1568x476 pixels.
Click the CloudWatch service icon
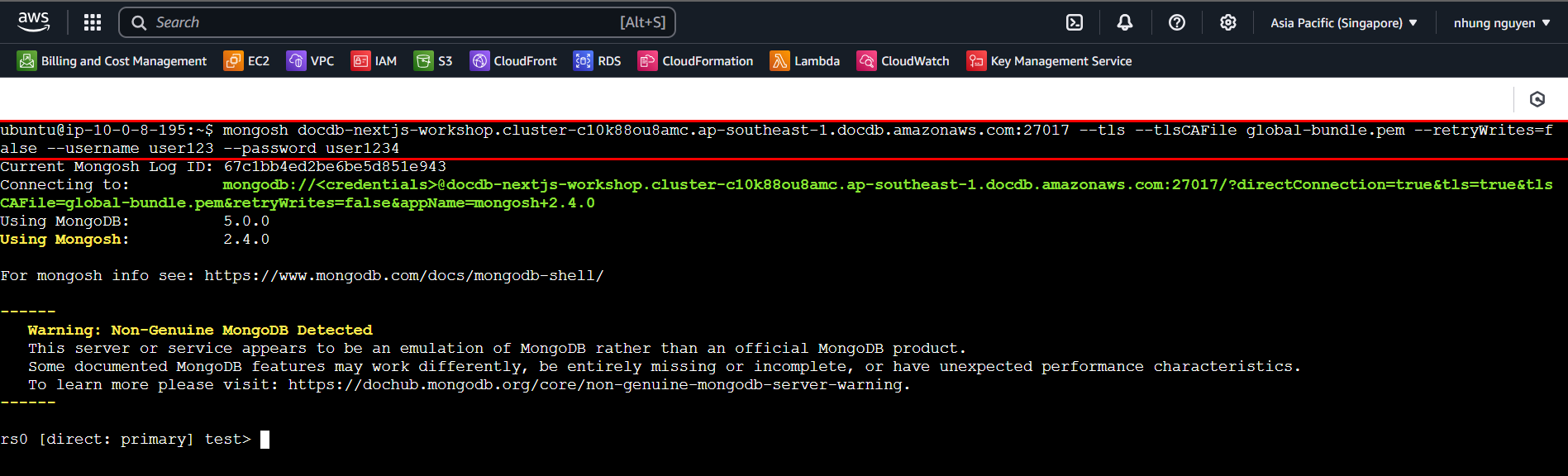click(866, 61)
